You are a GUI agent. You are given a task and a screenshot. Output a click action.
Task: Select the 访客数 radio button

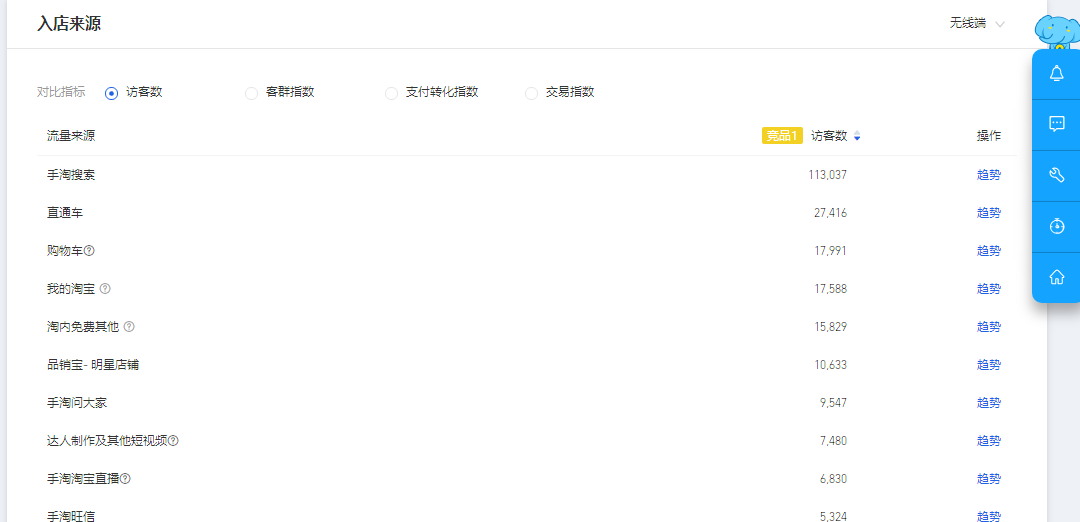point(112,93)
